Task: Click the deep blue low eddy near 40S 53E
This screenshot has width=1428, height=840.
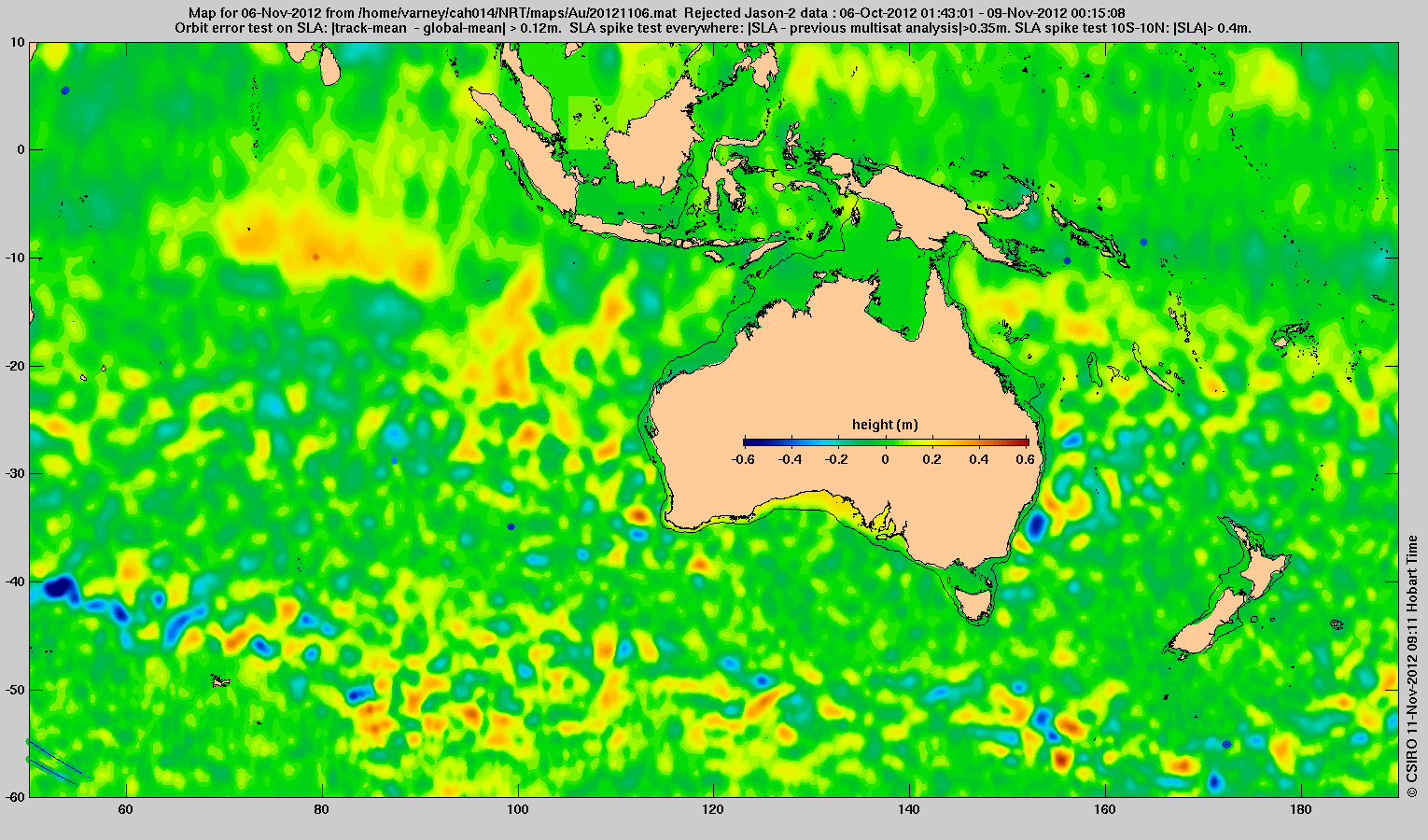Action: (x=58, y=588)
